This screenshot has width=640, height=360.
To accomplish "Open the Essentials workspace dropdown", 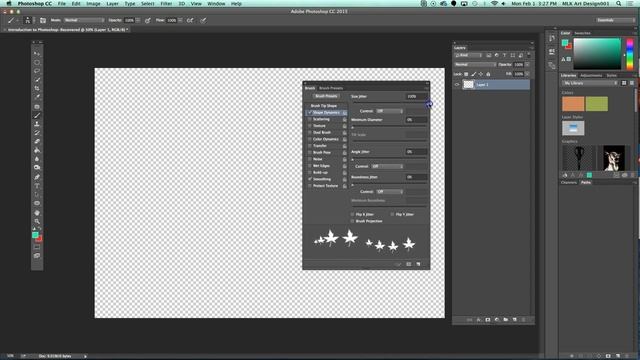I will coord(615,20).
